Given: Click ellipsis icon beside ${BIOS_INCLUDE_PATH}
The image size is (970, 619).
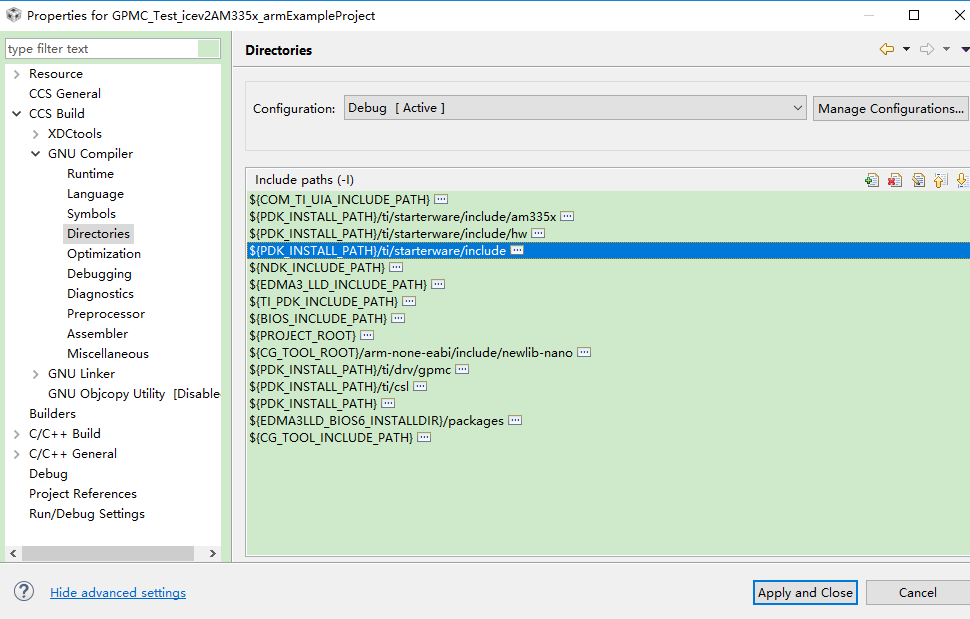Looking at the screenshot, I should click(398, 318).
